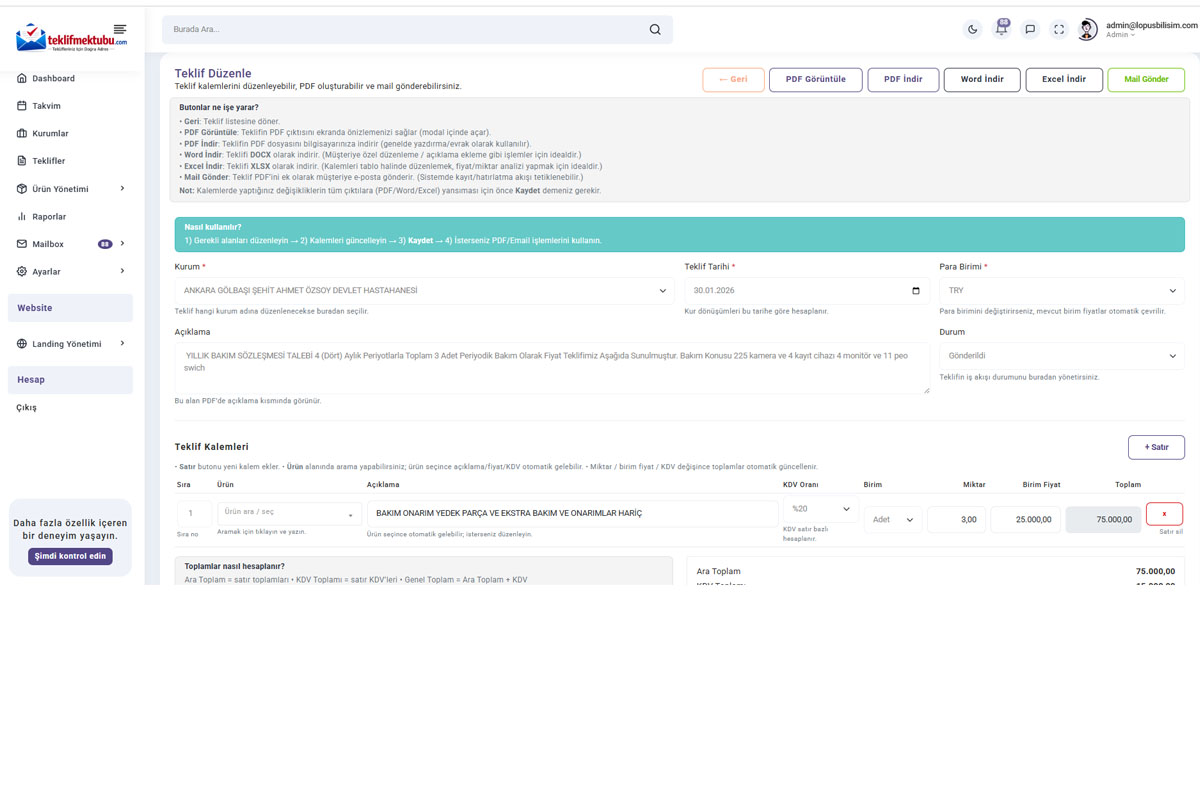1200x800 pixels.
Task: Click the Birim Fiyat input field
Action: coord(1025,520)
